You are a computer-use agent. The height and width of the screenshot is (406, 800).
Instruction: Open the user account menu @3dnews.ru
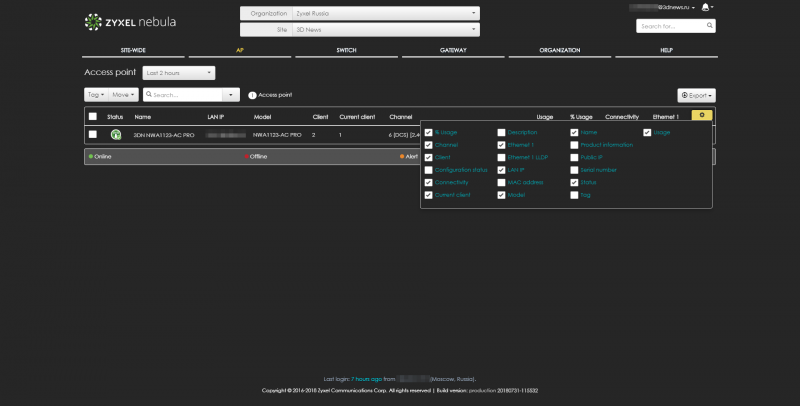point(662,7)
